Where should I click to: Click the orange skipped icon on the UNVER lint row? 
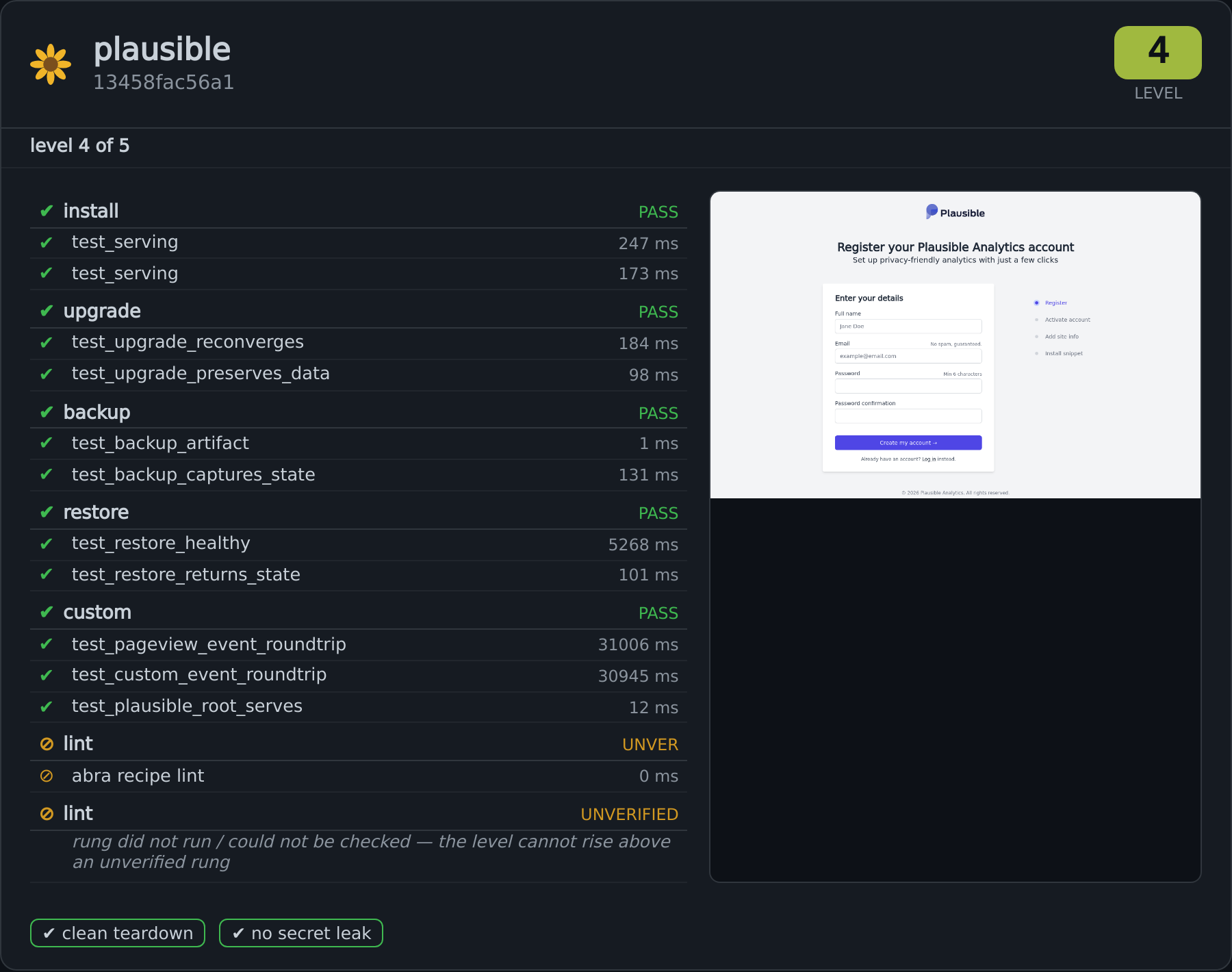point(47,744)
